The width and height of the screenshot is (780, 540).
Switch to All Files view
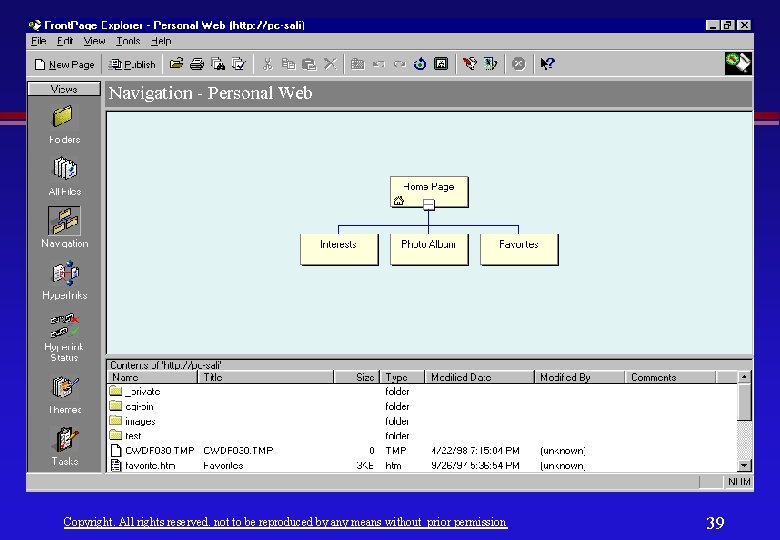click(x=64, y=176)
